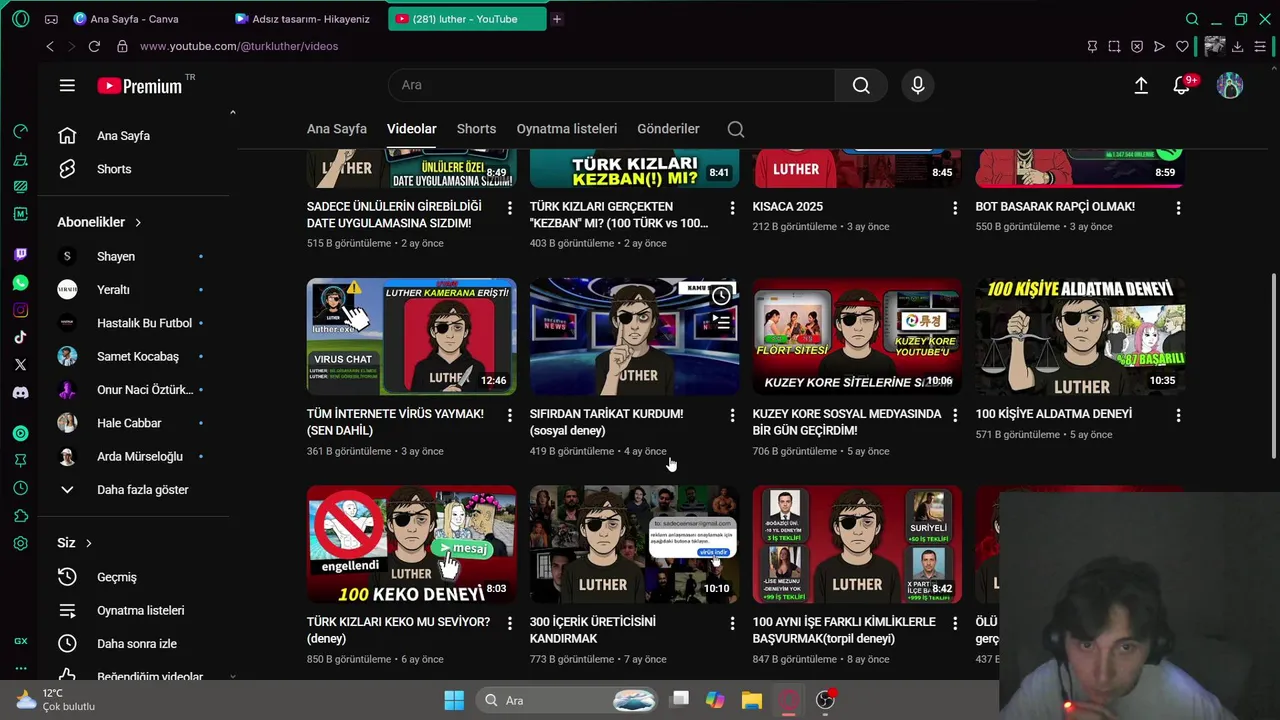1280x720 pixels.
Task: Submit search with magnifier button
Action: coord(861,85)
